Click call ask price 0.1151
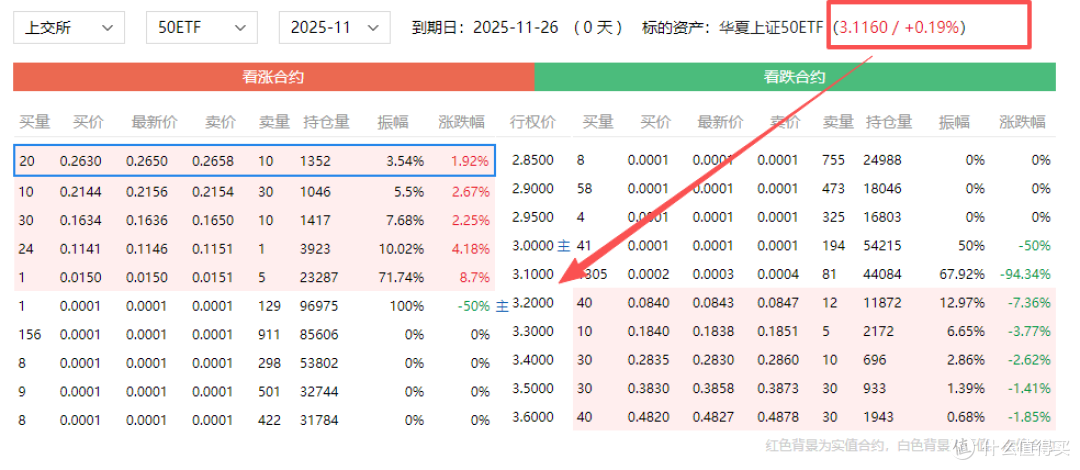Screen dimensions: 1080x470 point(213,249)
